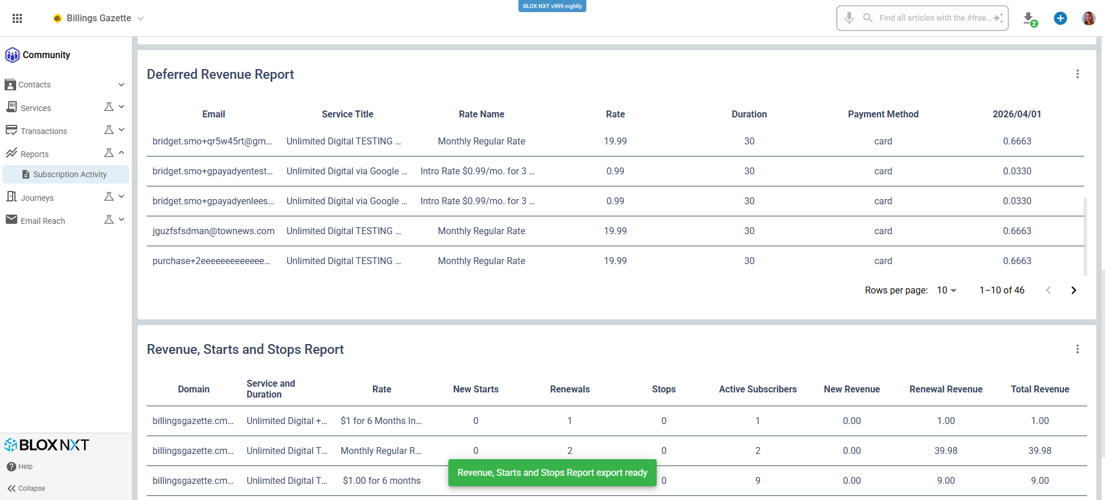Click the beta flask icon beside Email Reach
Image resolution: width=1105 pixels, height=500 pixels.
(109, 220)
